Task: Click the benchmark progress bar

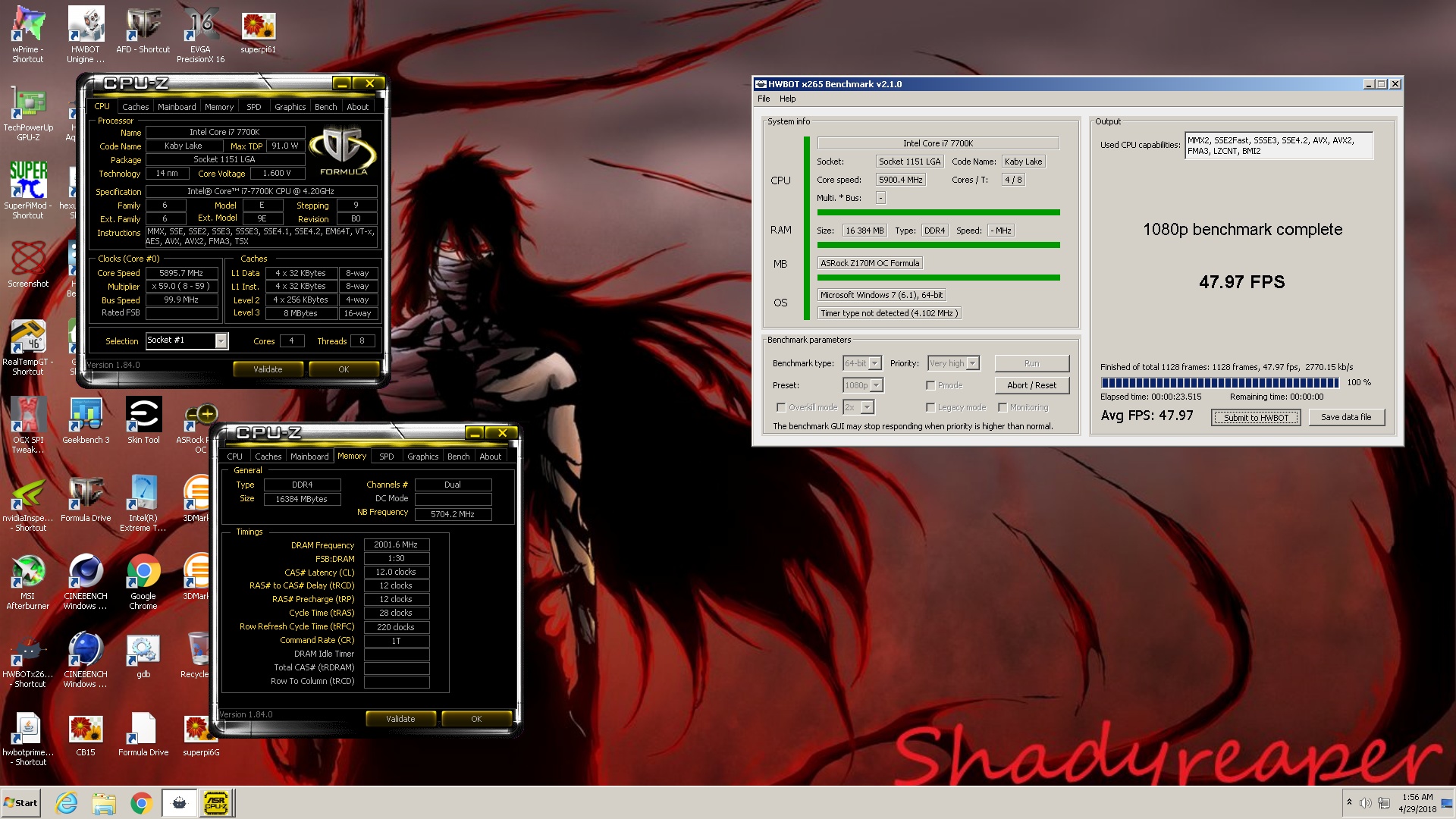Action: pos(1220,383)
